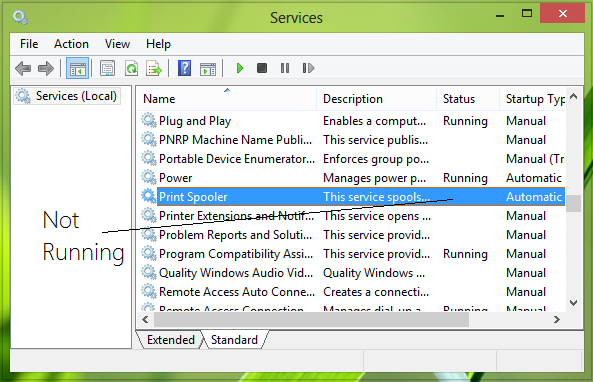Start the service using the green play icon
593x382 pixels.
click(x=240, y=68)
